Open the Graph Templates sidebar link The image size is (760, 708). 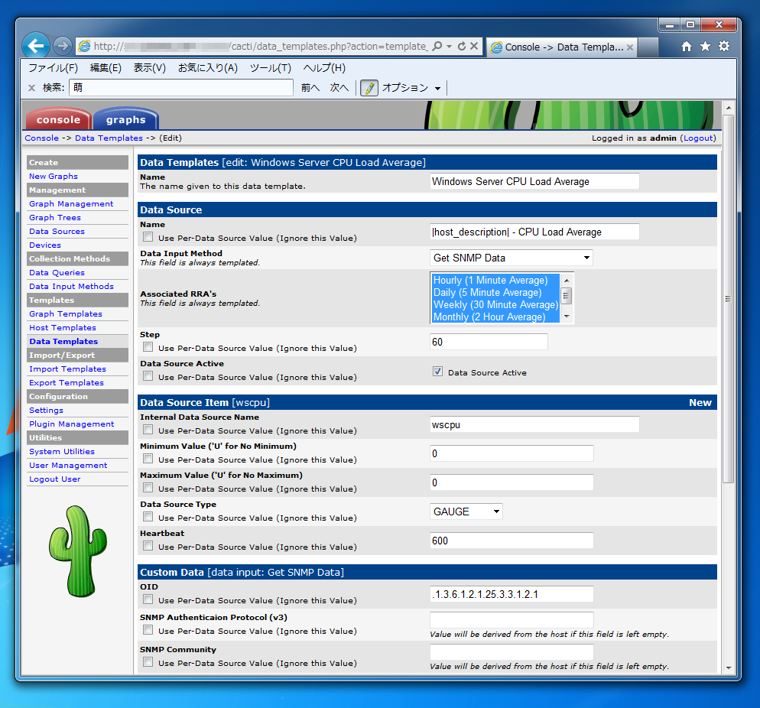click(65, 314)
